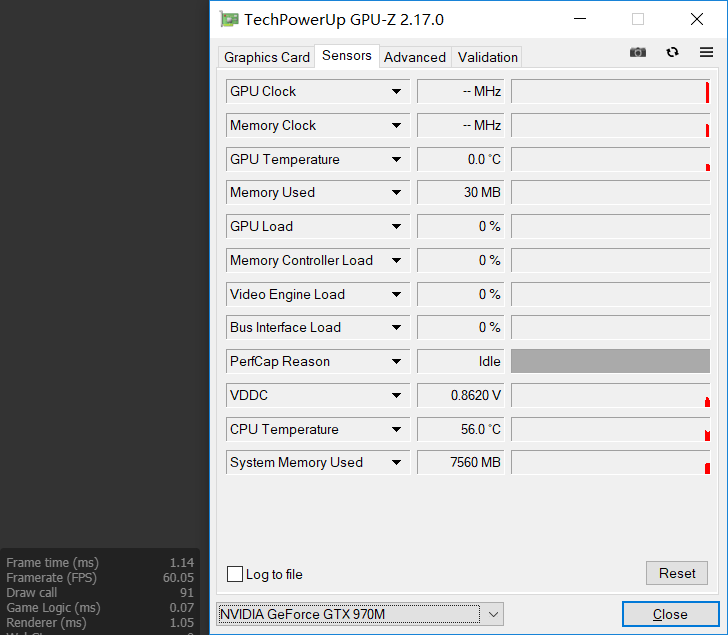Viewport: 728px width, 635px height.
Task: Take a screenshot with the camera icon
Action: (637, 52)
